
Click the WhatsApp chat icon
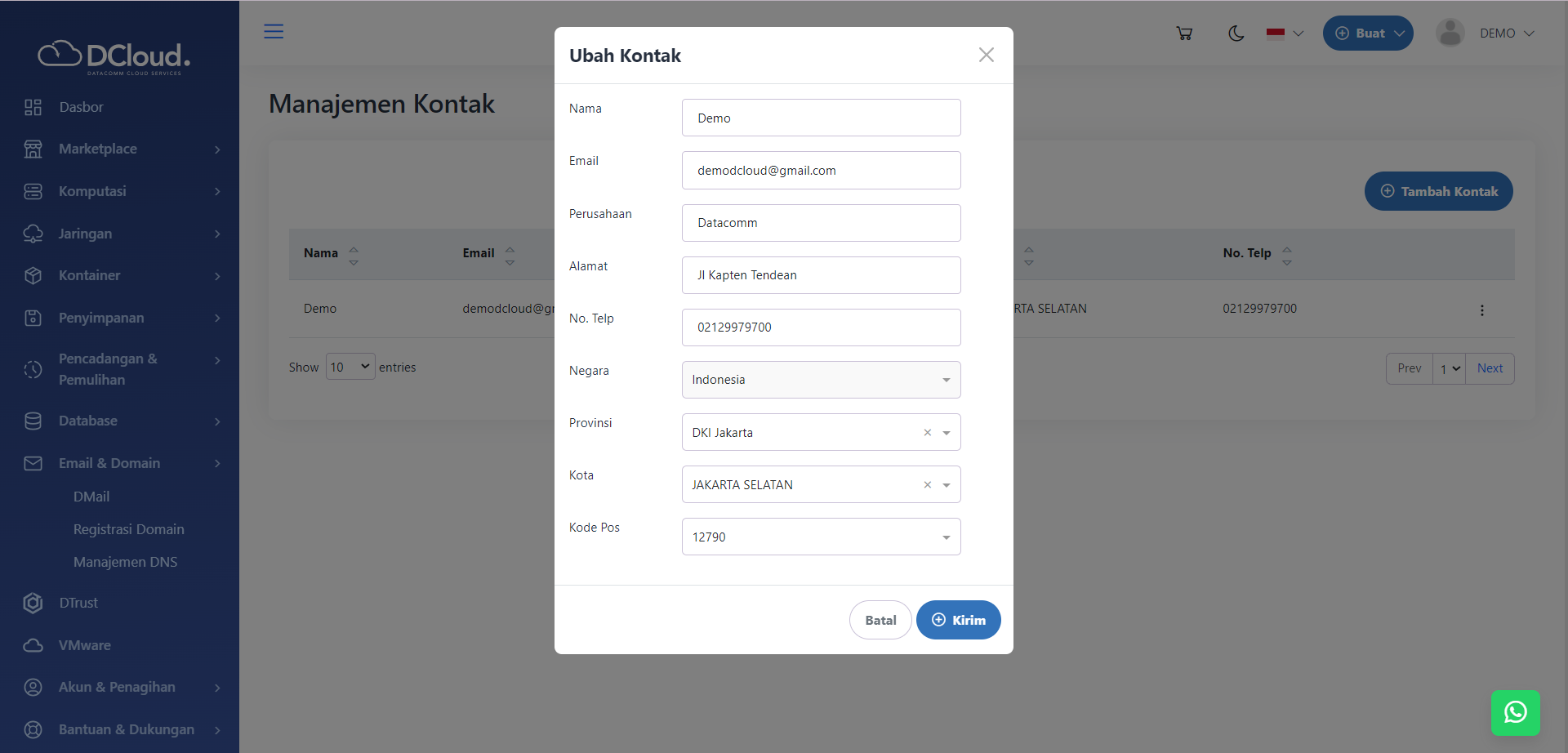[x=1515, y=712]
